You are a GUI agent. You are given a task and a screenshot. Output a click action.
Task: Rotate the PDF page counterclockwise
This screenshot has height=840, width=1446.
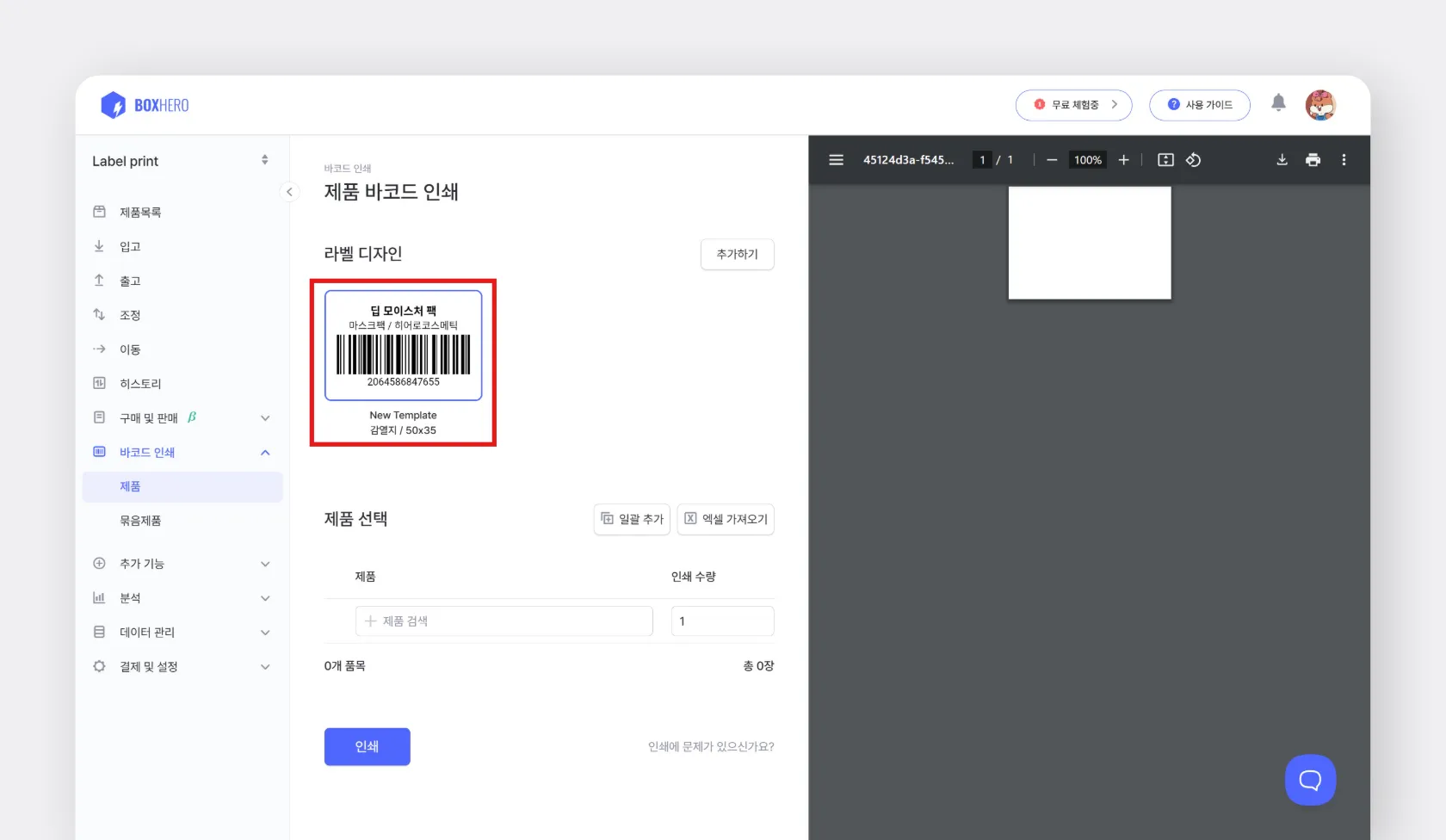1193,159
